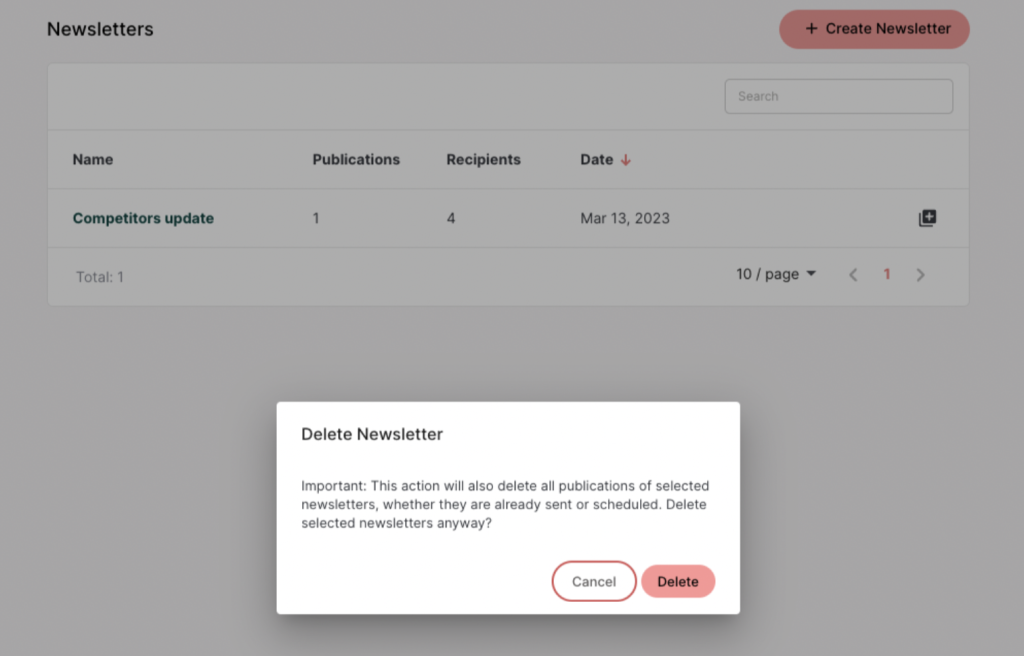Sort the table by the Date column header

click(x=597, y=159)
